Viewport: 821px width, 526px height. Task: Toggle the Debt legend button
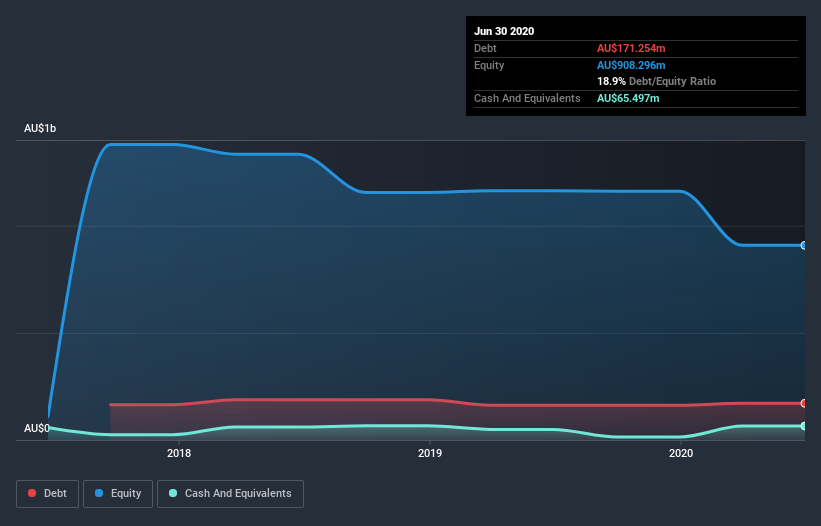48,494
